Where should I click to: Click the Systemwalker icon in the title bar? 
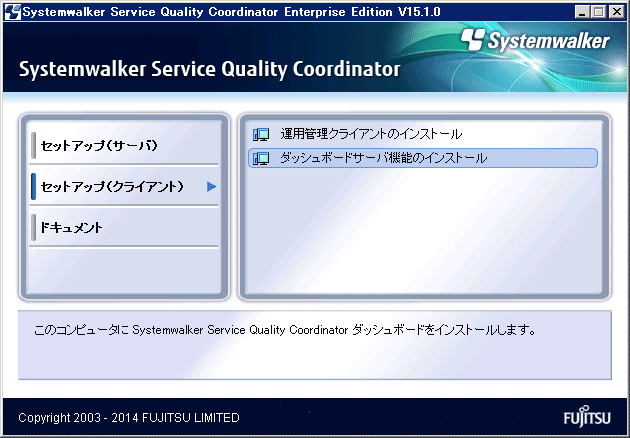12,12
